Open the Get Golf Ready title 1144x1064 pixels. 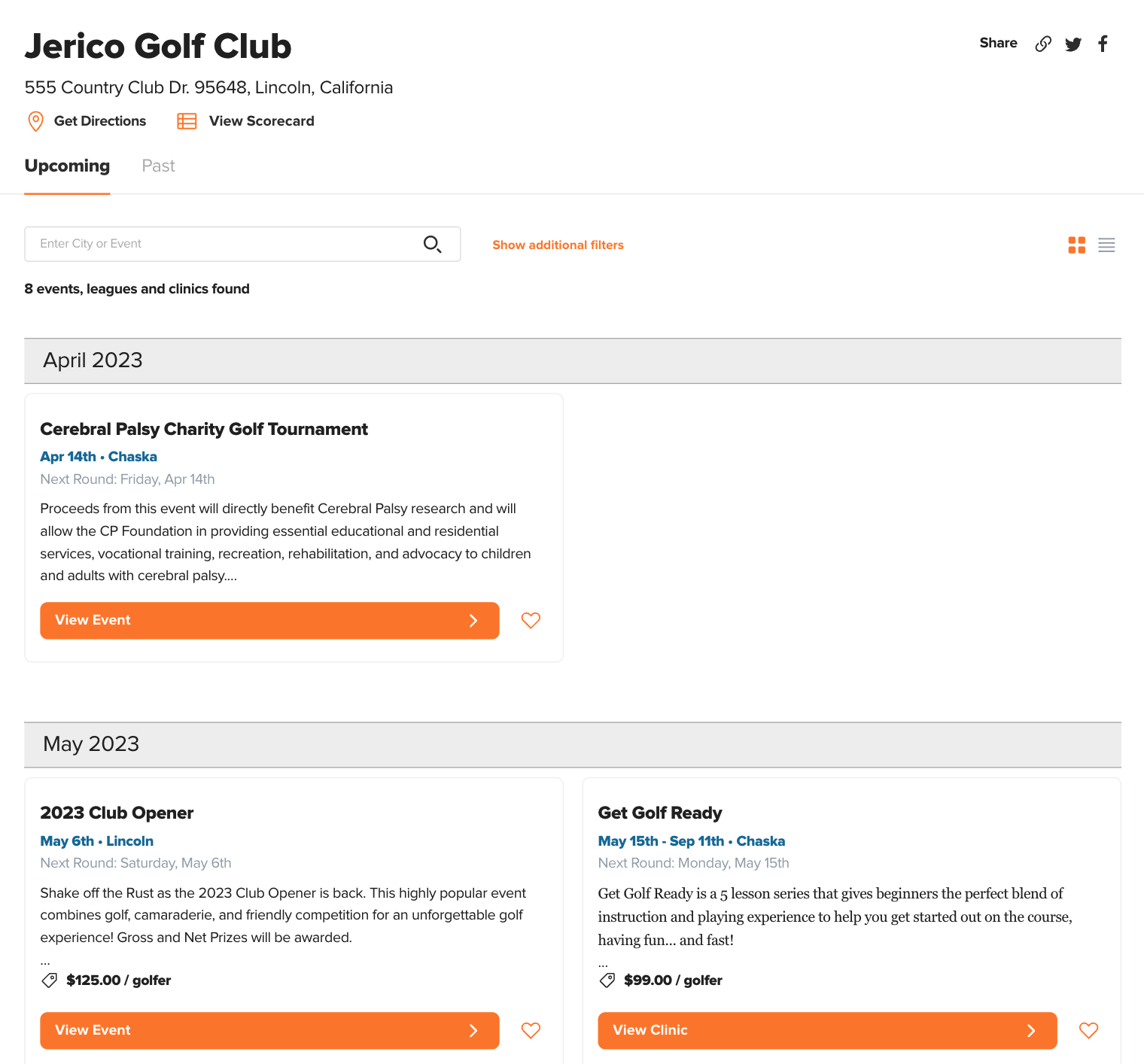click(x=660, y=813)
